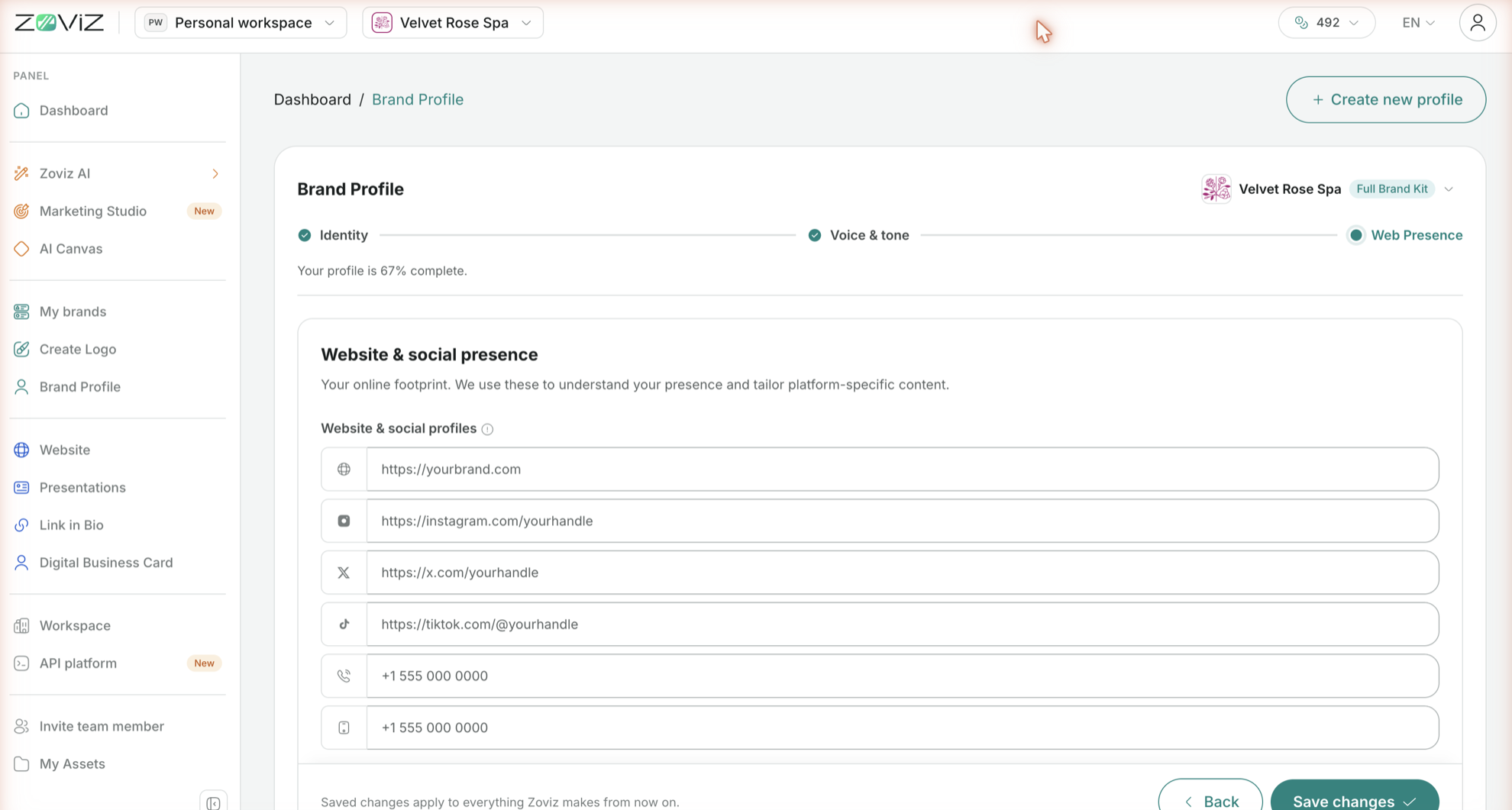
Task: Open the Personal workspace dropdown
Action: point(241,23)
